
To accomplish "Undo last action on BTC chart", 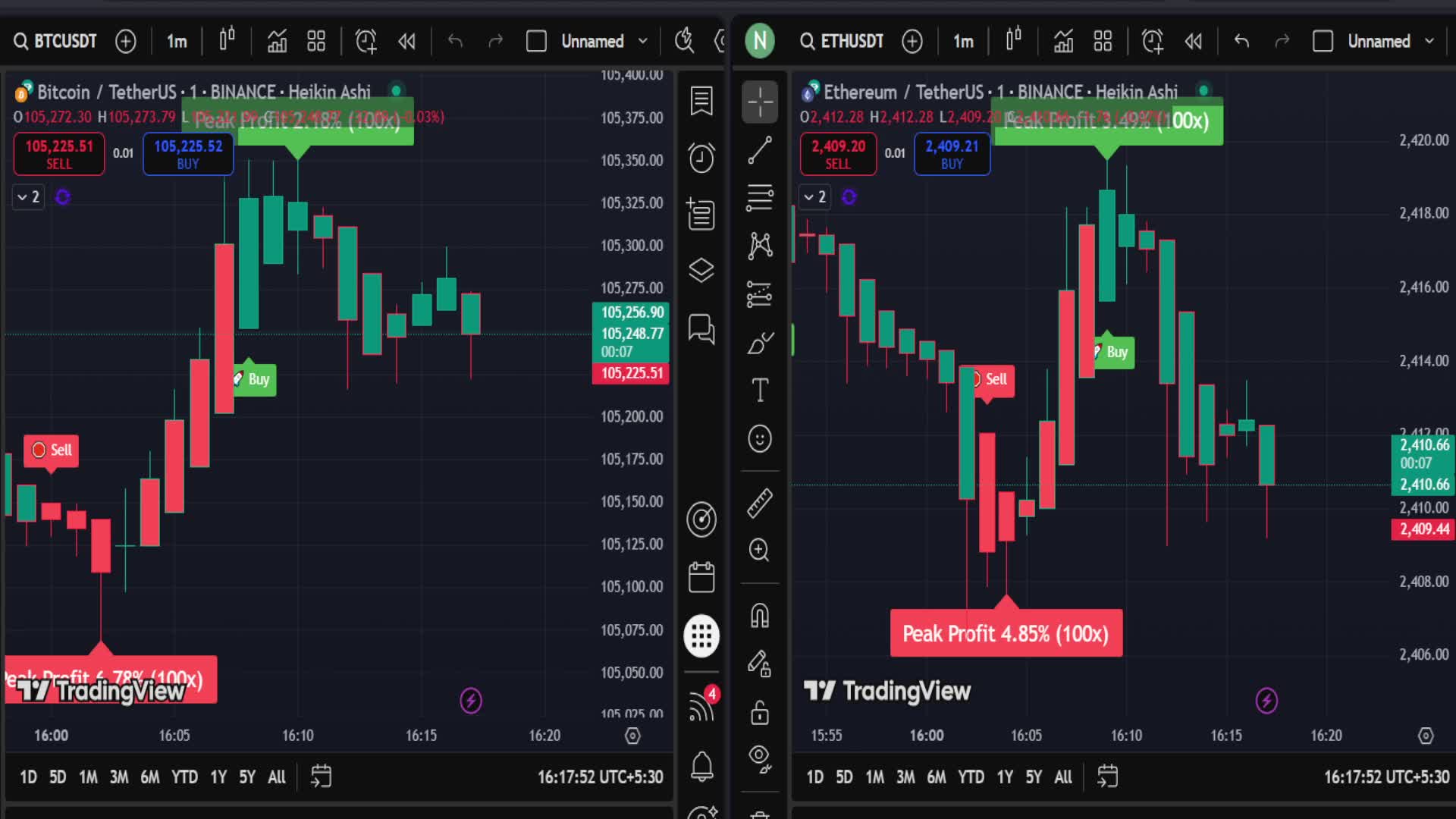I will tap(455, 41).
